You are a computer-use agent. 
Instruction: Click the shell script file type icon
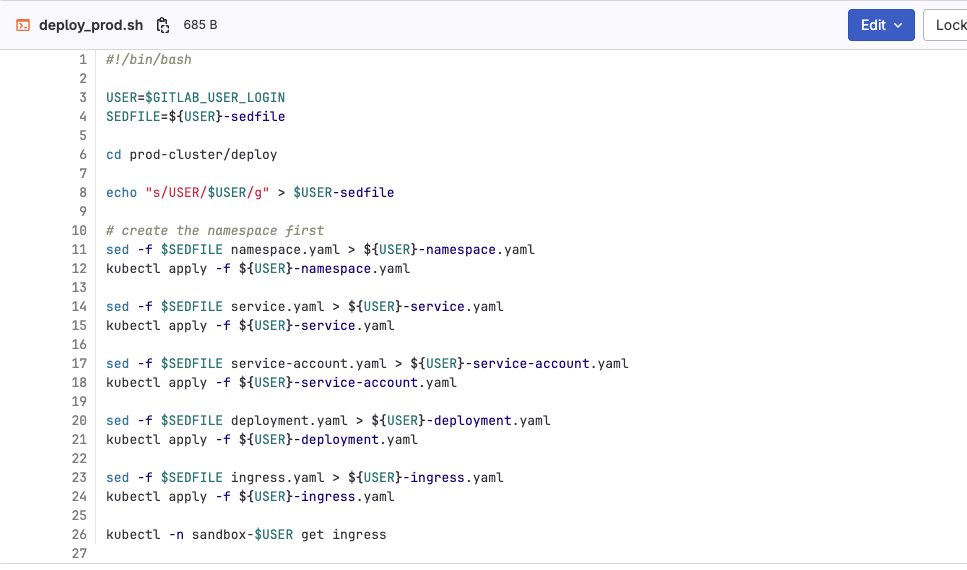23,25
